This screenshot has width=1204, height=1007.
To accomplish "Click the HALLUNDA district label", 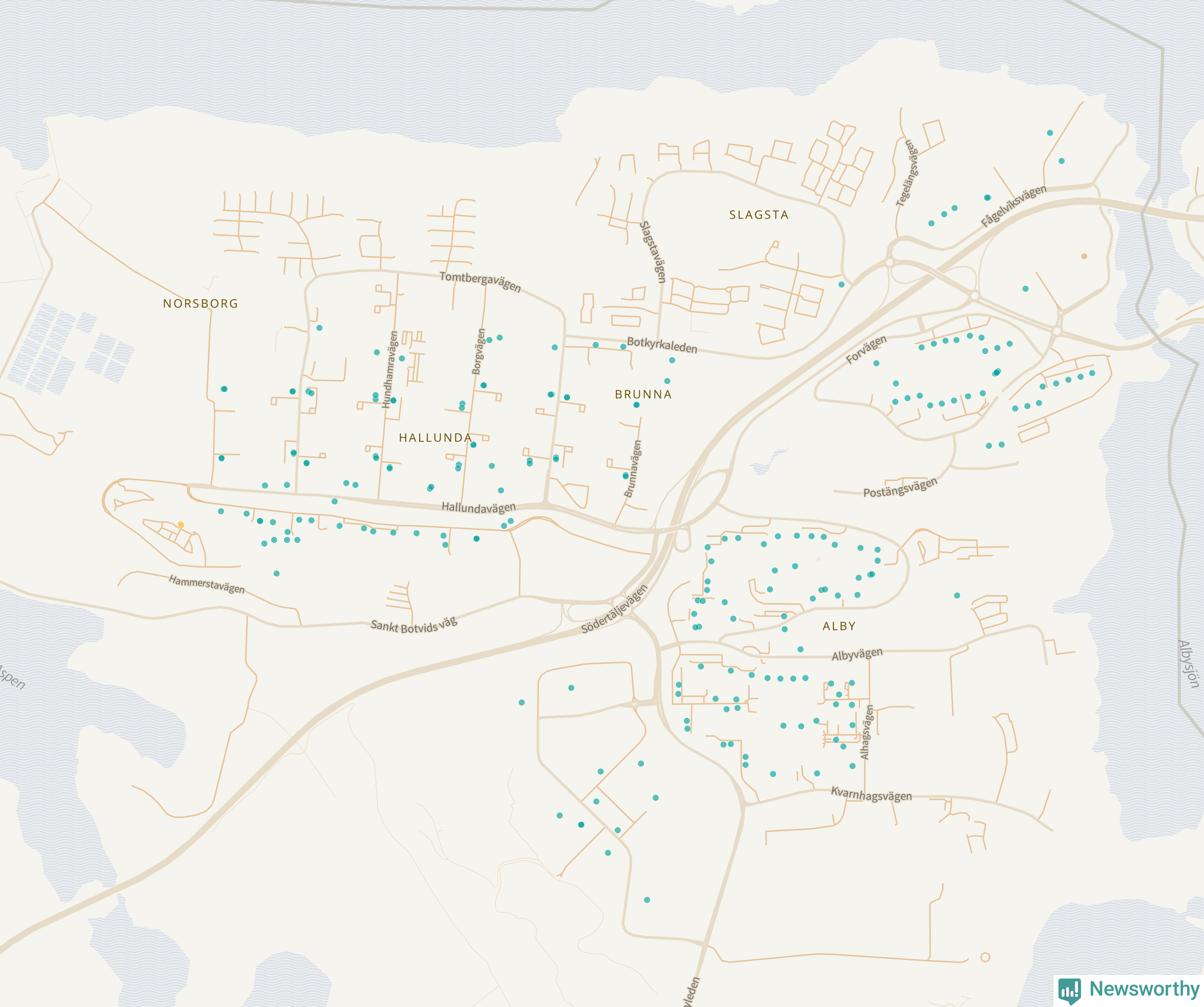I will (435, 438).
